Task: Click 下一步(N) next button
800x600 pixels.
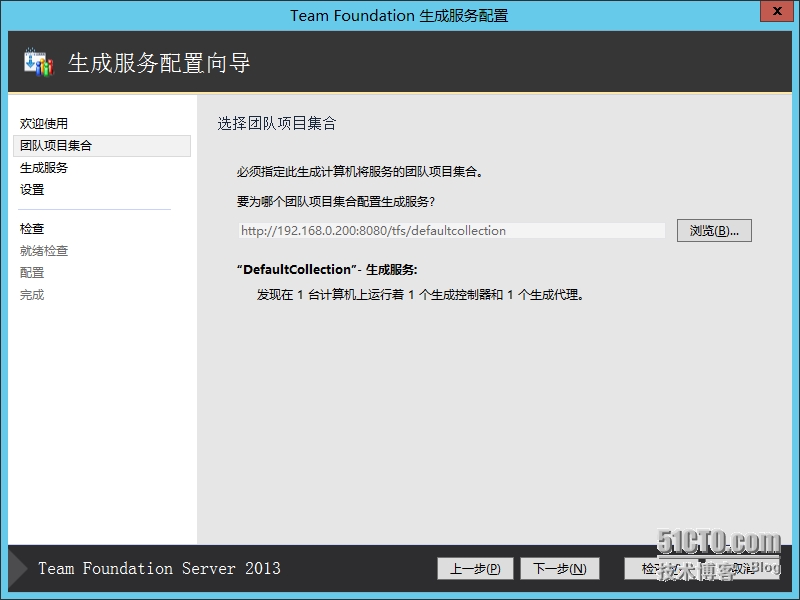Action: click(560, 568)
